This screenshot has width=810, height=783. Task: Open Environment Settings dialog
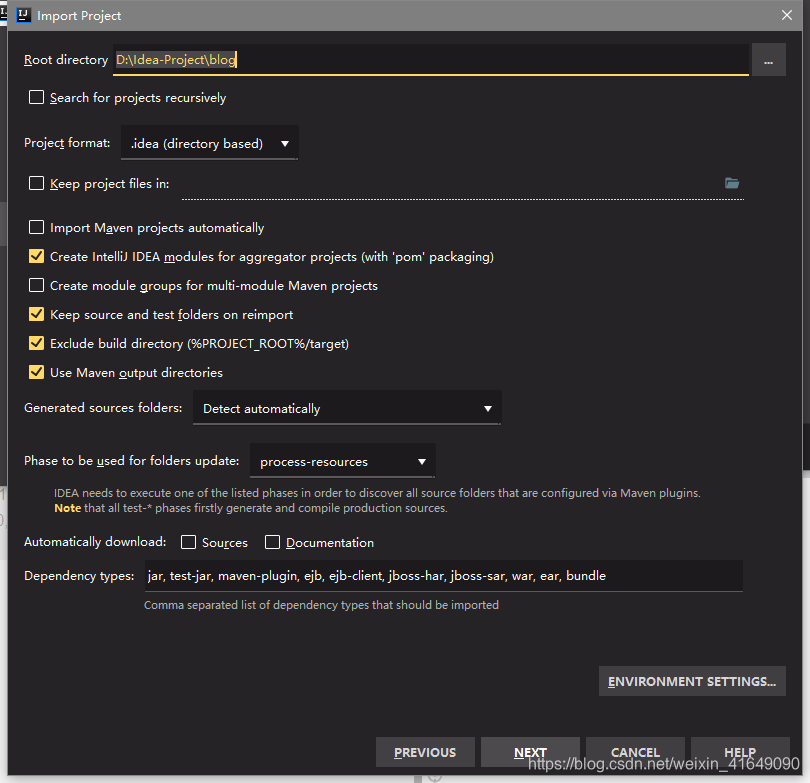(692, 681)
